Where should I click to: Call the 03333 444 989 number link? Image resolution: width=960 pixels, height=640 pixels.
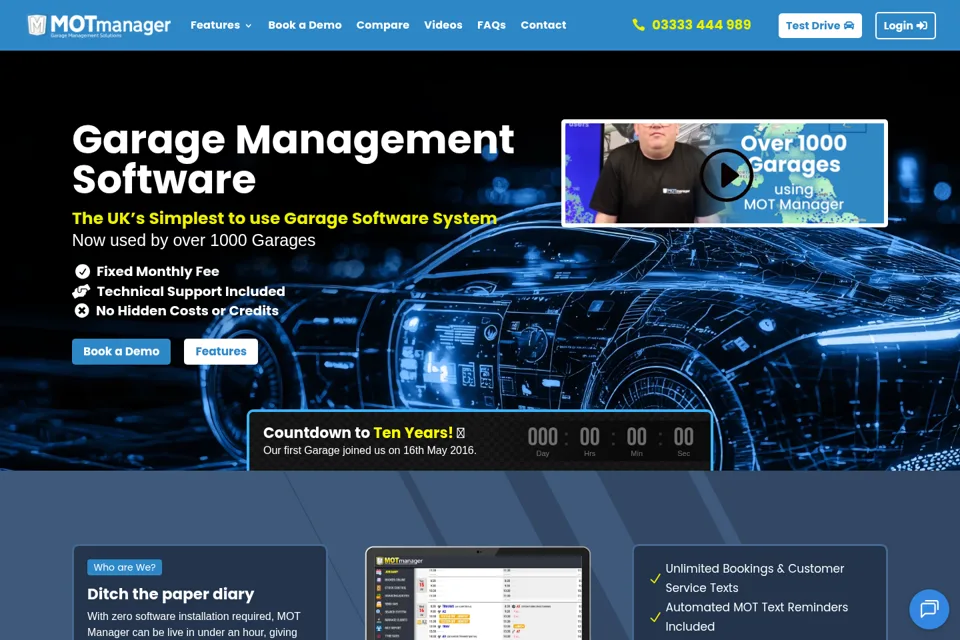[701, 25]
